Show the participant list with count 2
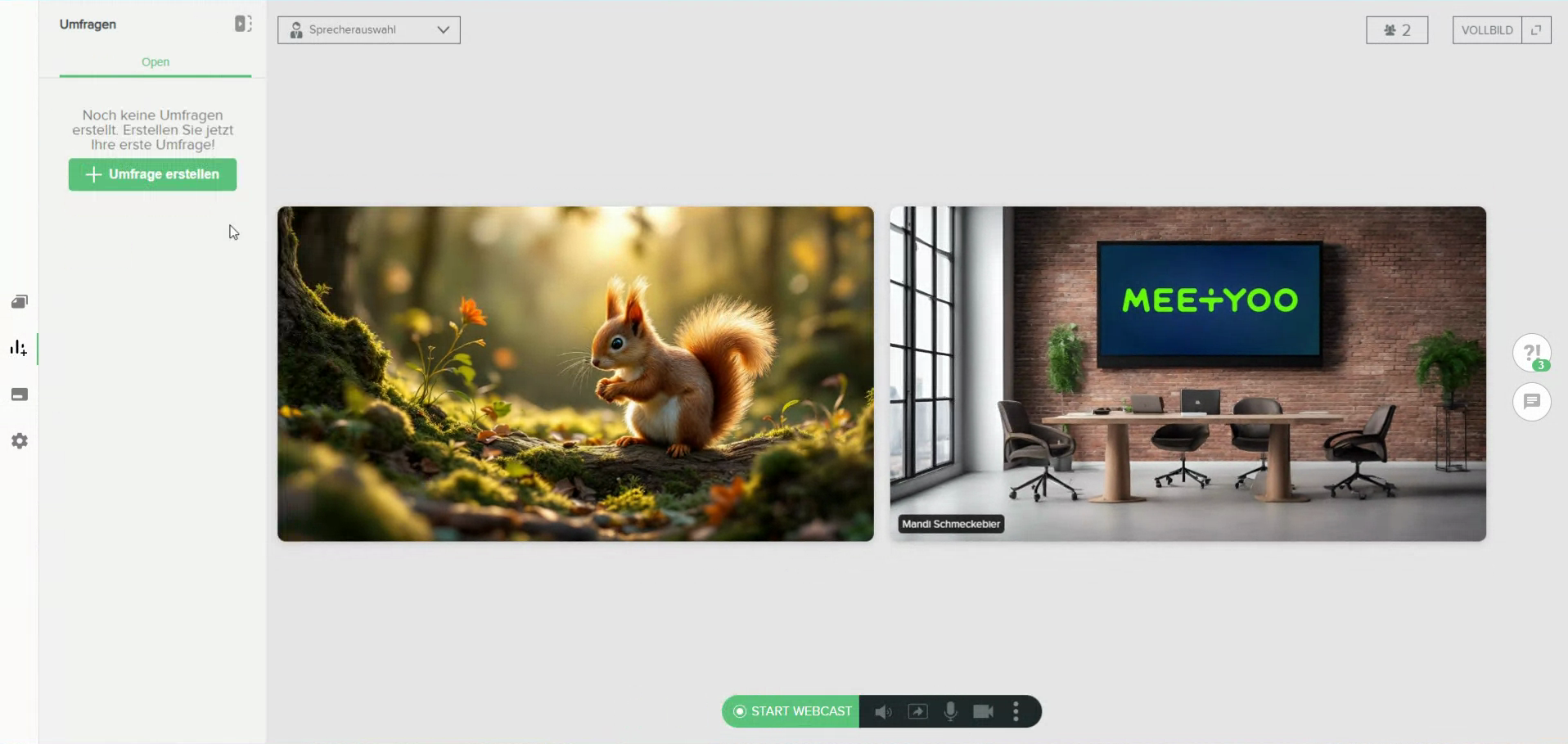This screenshot has height=744, width=1568. 1396,30
